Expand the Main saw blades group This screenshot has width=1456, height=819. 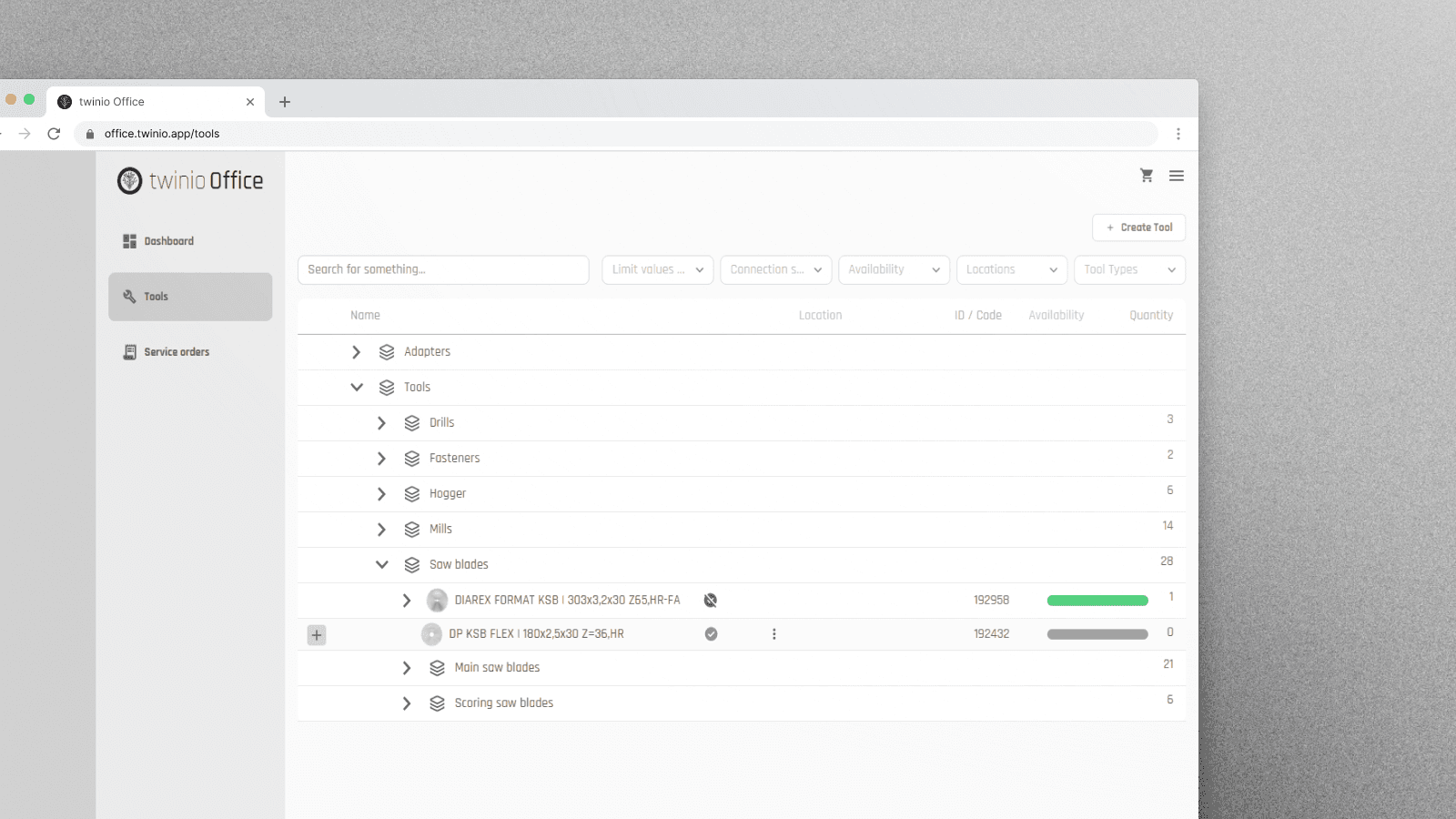pyautogui.click(x=407, y=667)
